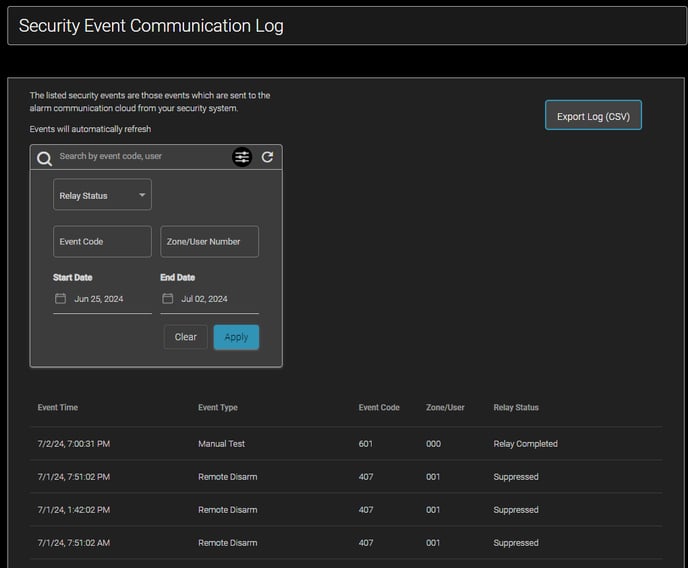Screen dimensions: 688x568
Task: Click the Event Code filter field
Action: pos(102,242)
